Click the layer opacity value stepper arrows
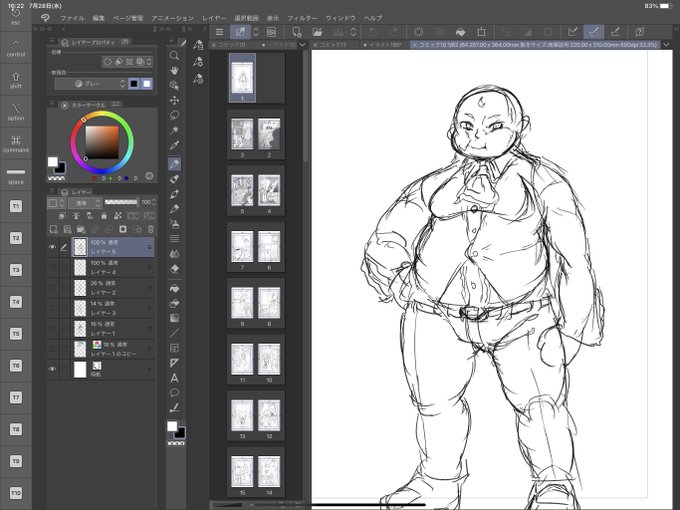Viewport: 680px width, 510px height. (154, 202)
